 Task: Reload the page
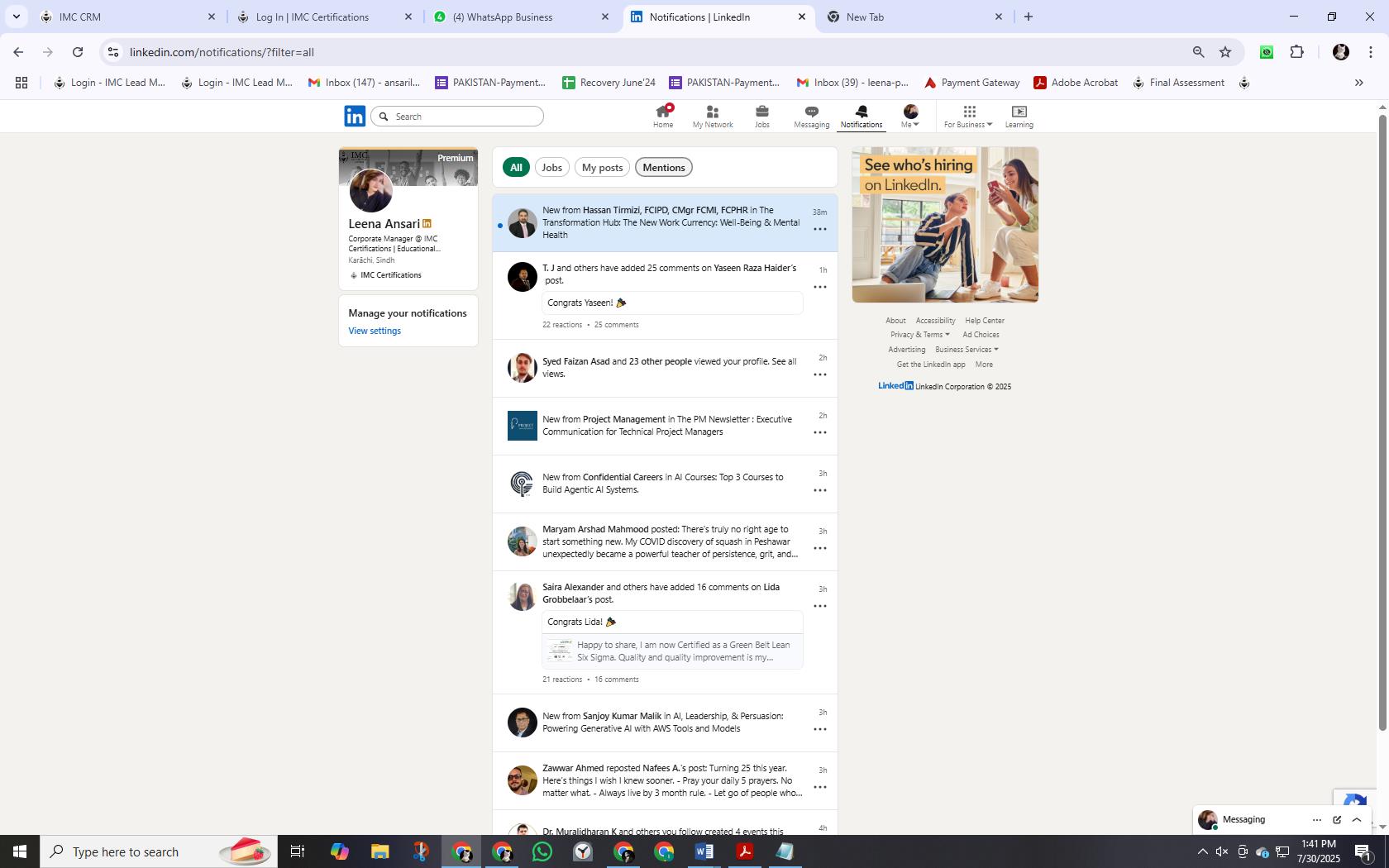(x=78, y=52)
